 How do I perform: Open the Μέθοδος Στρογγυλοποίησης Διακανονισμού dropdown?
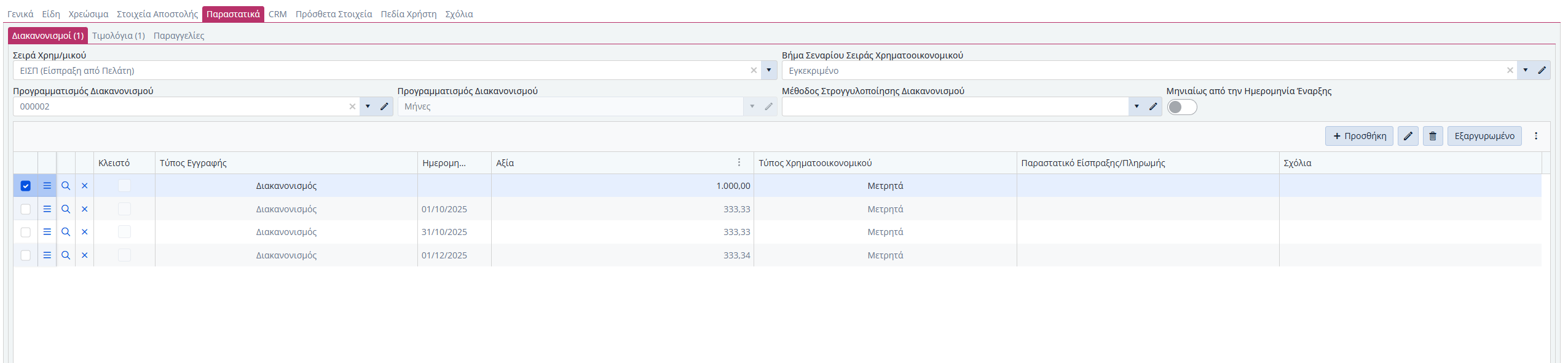(1137, 106)
